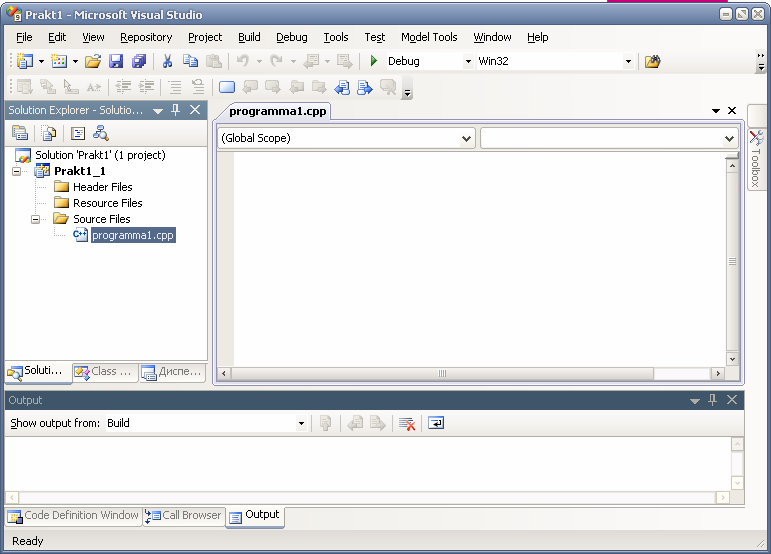Toggle word wrap in Output pane
This screenshot has height=554, width=771.
click(x=436, y=423)
